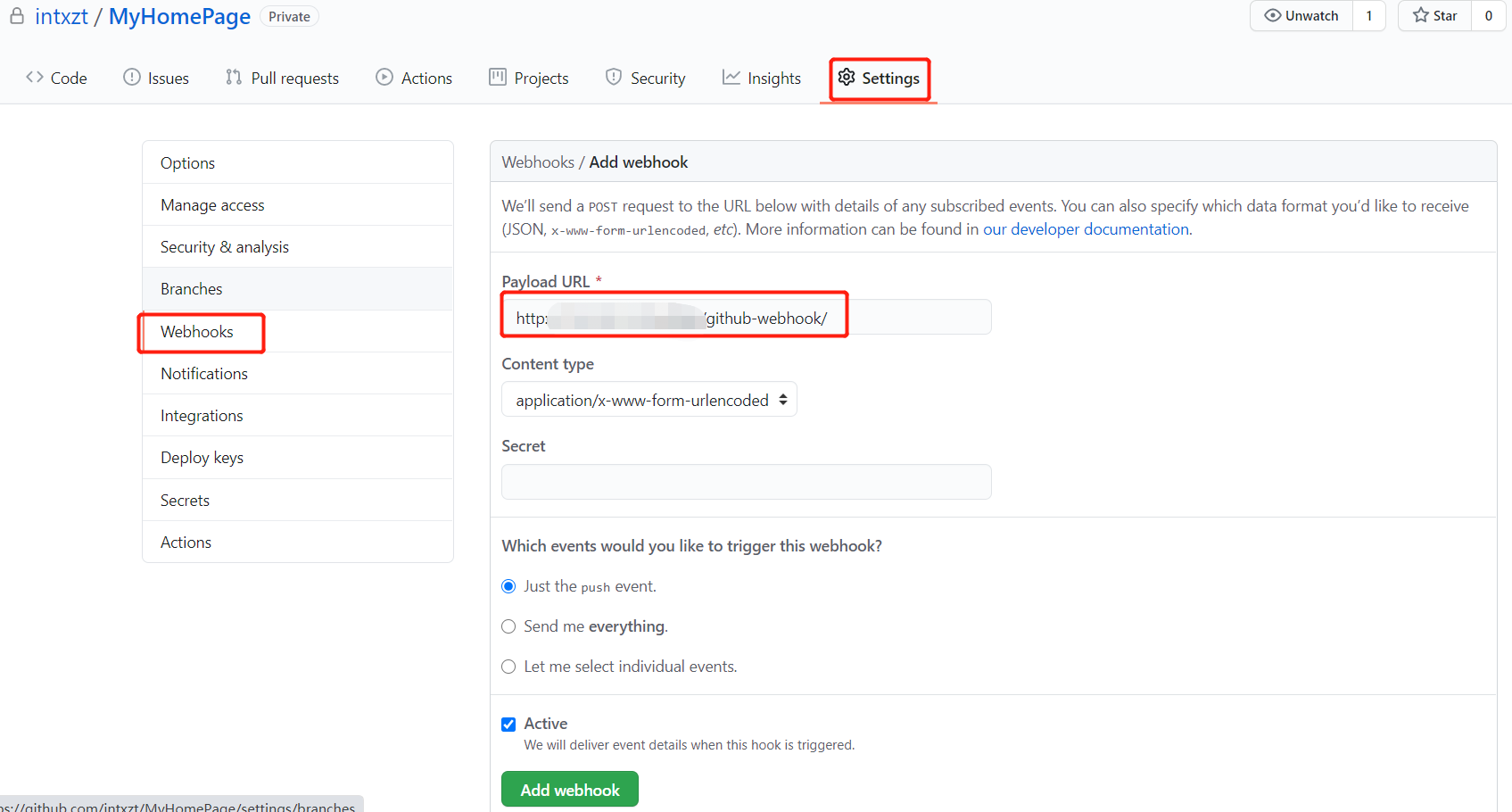Image resolution: width=1512 pixels, height=812 pixels.
Task: Click the Actions play icon
Action: [x=384, y=78]
